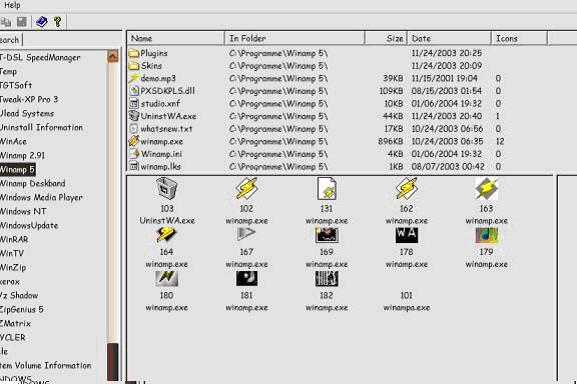This screenshot has width=577, height=384.
Task: Select the Winamp 2.91 folder
Action: click(x=22, y=155)
